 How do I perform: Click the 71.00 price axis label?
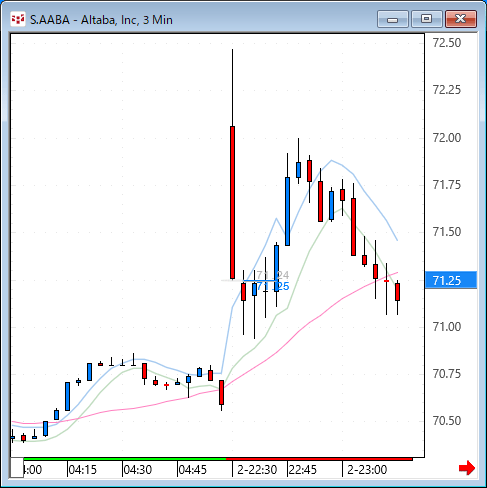coord(447,327)
